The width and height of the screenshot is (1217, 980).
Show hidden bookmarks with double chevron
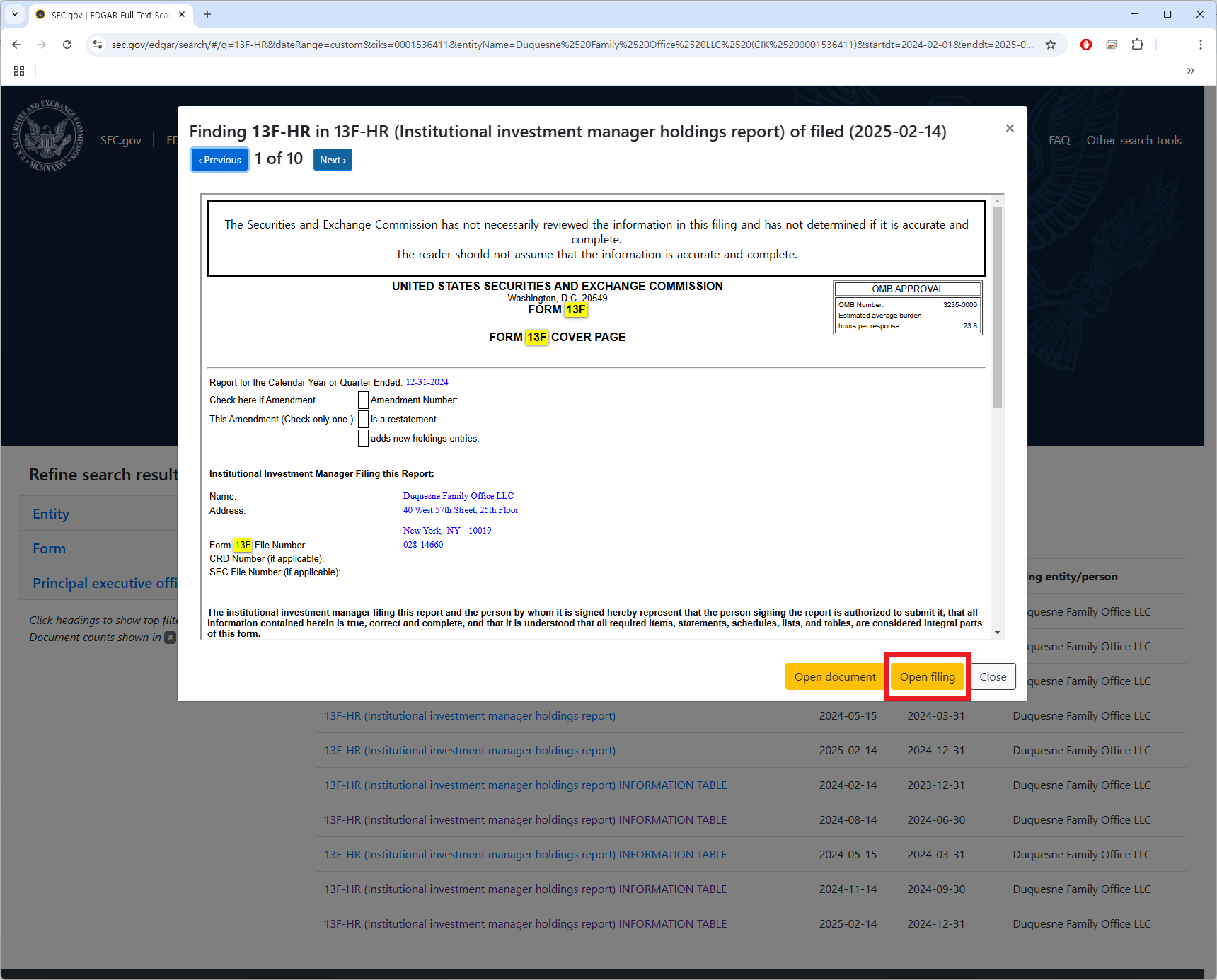coord(1191,71)
